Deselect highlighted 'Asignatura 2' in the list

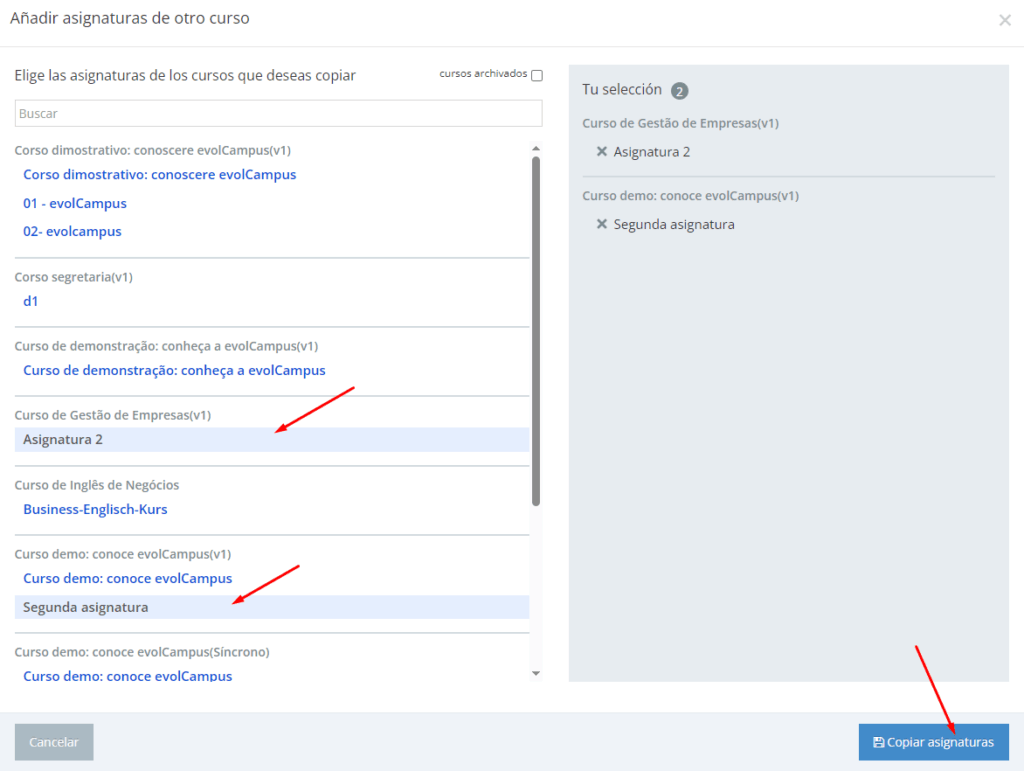click(63, 439)
